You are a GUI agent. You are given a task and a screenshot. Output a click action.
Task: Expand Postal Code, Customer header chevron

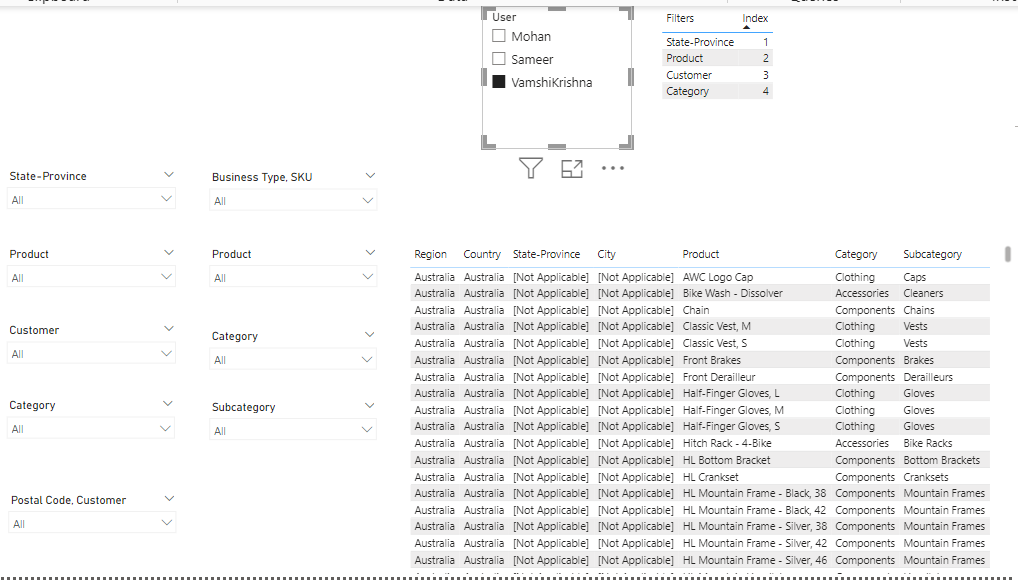[x=169, y=499]
